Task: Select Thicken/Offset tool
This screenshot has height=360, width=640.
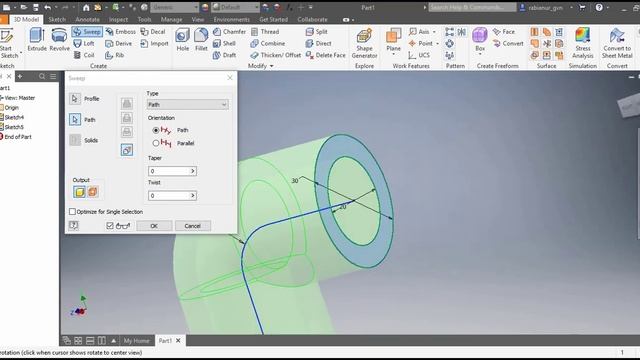Action: pos(276,55)
